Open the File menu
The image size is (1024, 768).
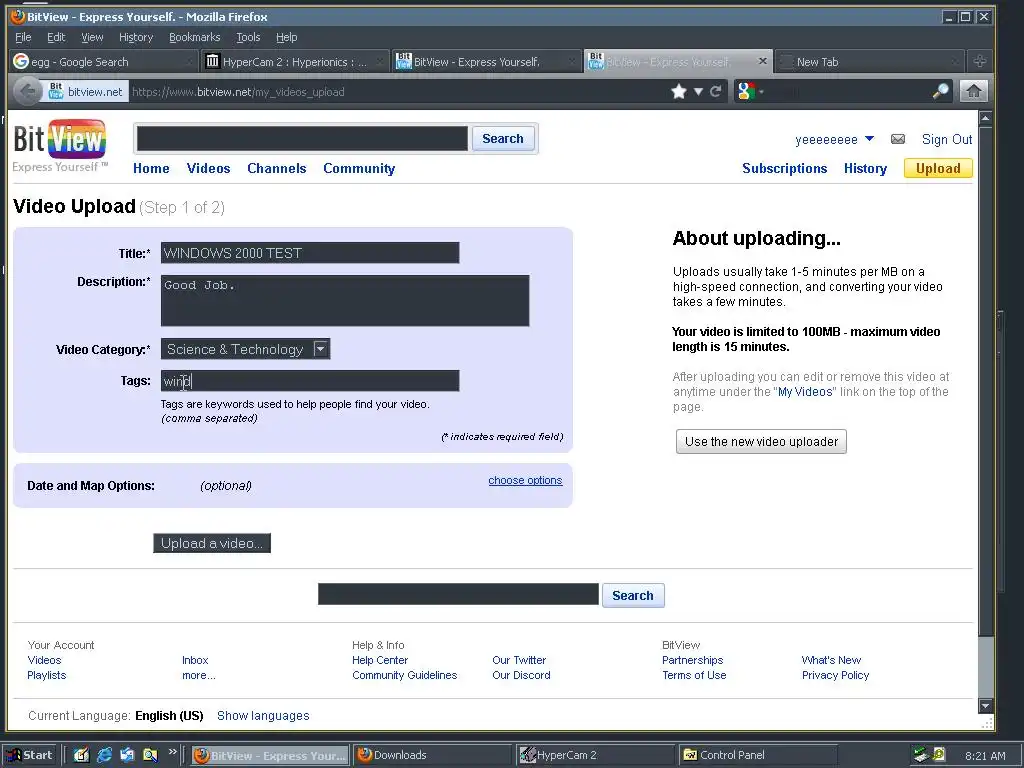pos(23,37)
